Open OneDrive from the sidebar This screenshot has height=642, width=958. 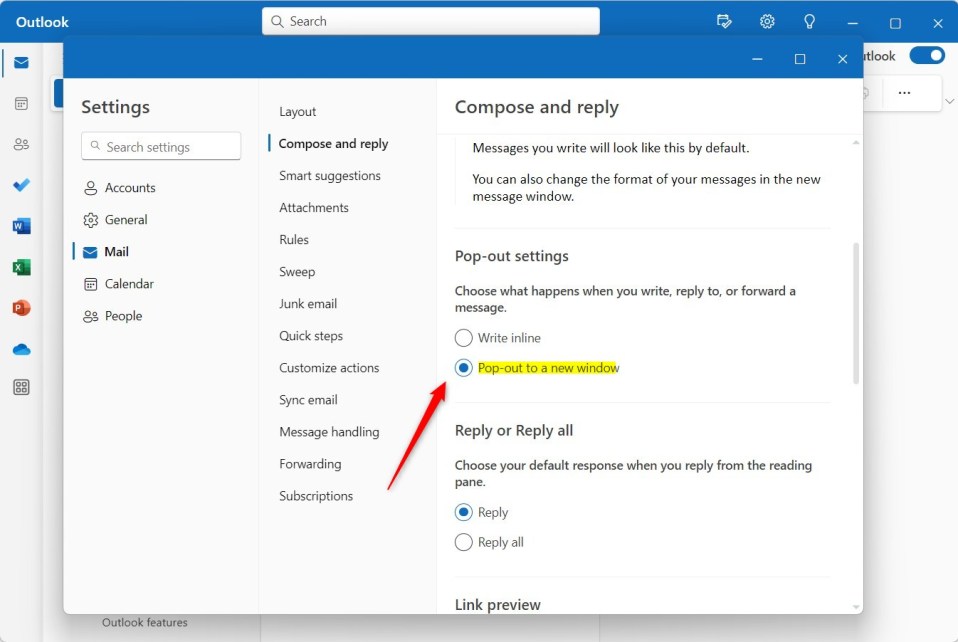(x=21, y=348)
